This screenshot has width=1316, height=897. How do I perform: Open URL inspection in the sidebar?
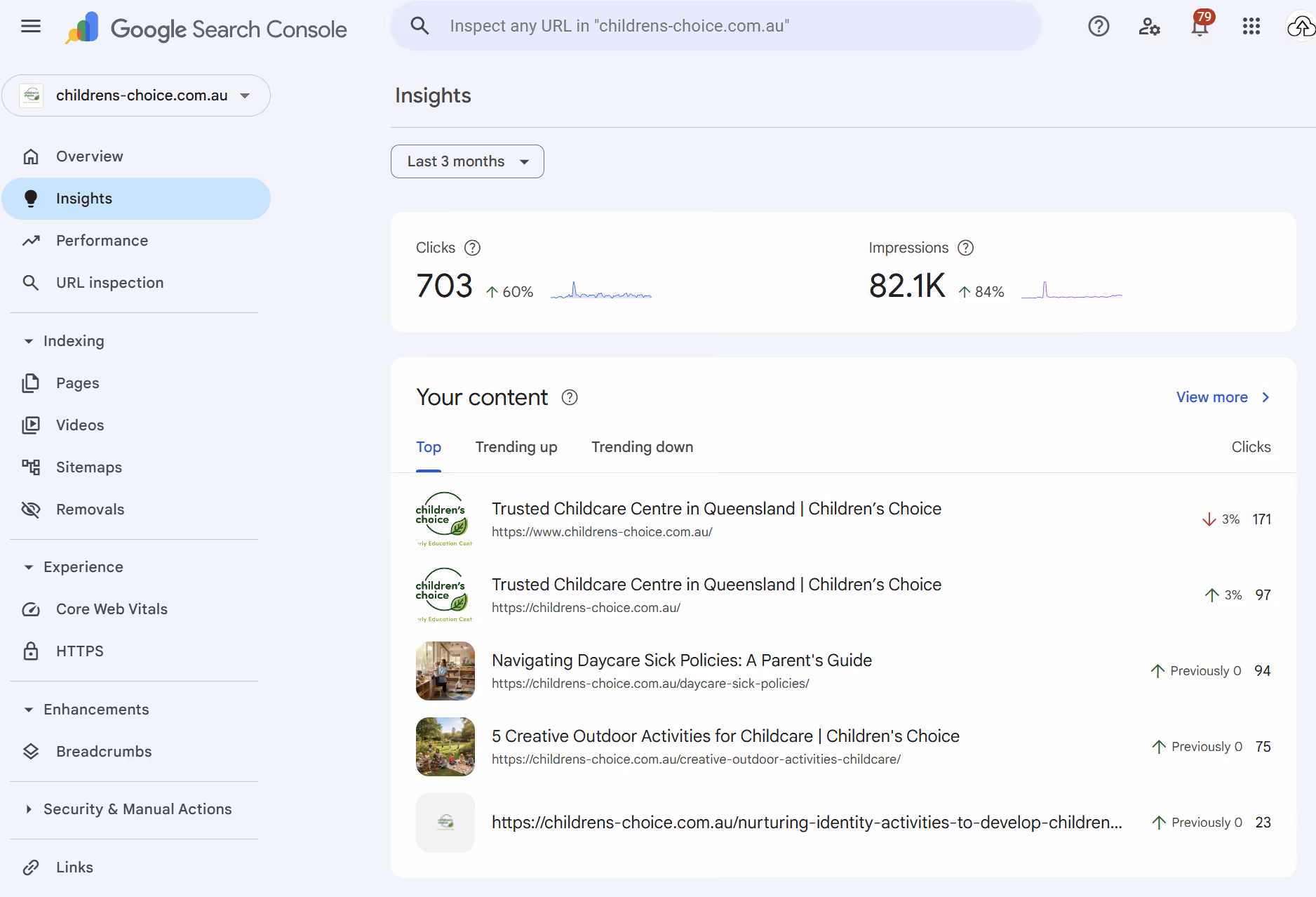pyautogui.click(x=136, y=283)
